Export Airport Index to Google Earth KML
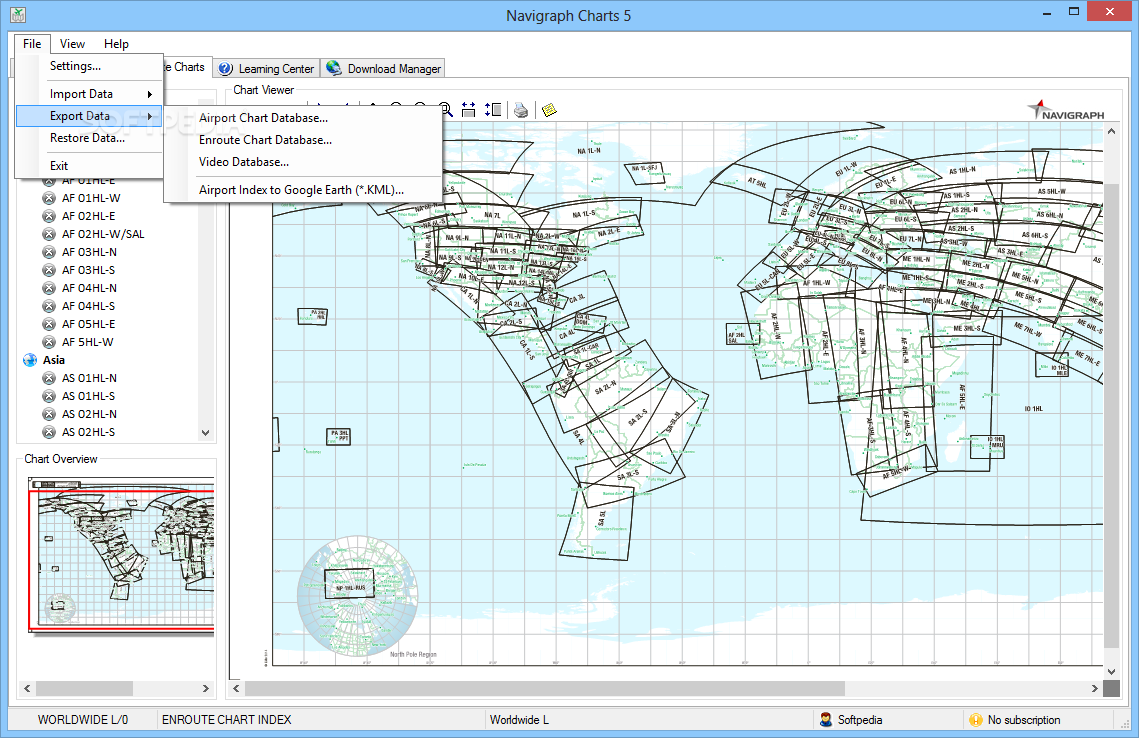1139x738 pixels. 303,190
